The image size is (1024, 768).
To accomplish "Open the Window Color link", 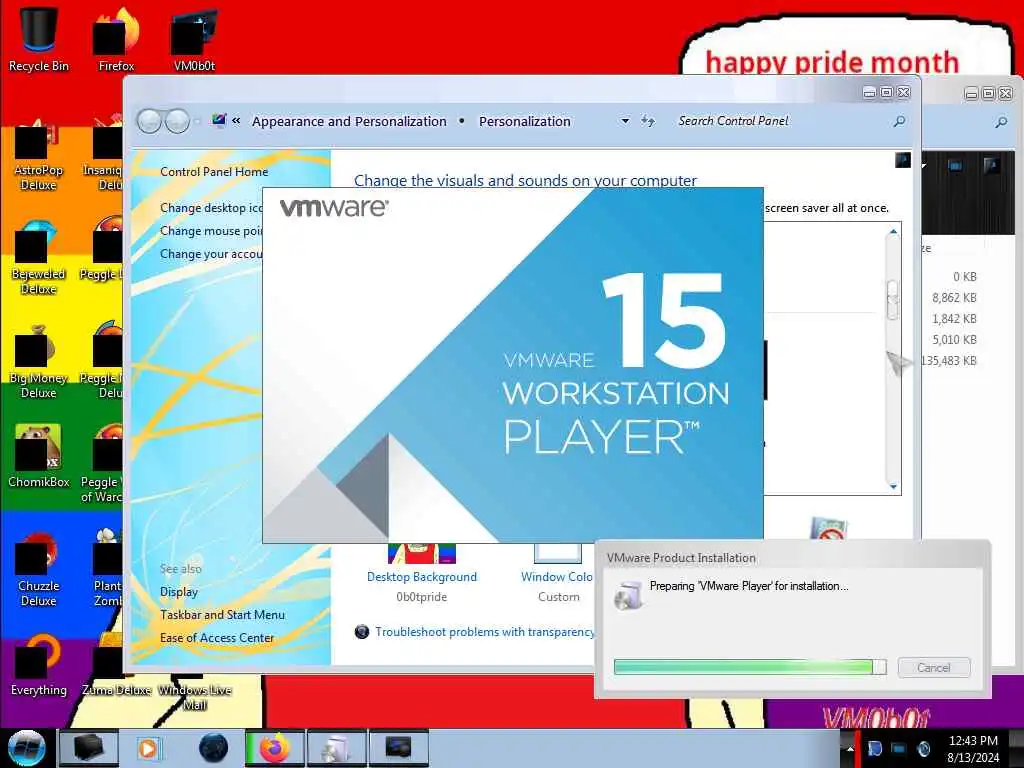I will coord(557,577).
